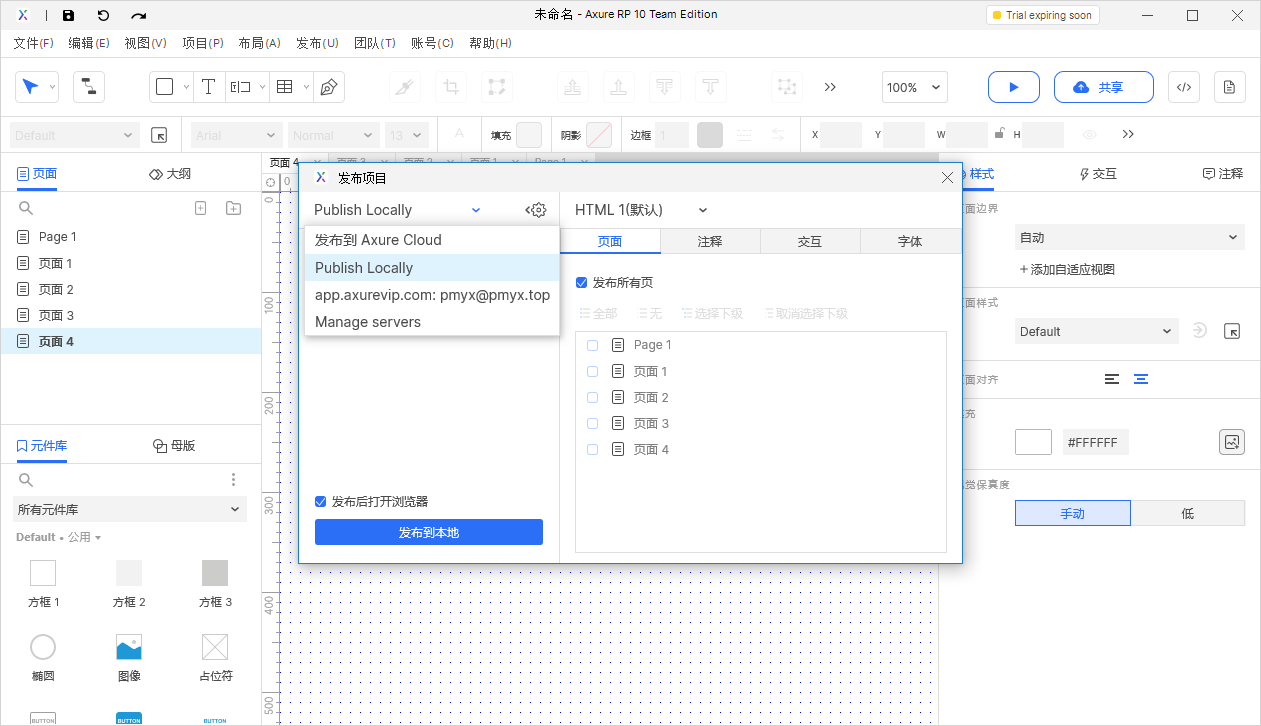The image size is (1261, 726).
Task: Open the 100% zoom level dropdown
Action: (913, 87)
